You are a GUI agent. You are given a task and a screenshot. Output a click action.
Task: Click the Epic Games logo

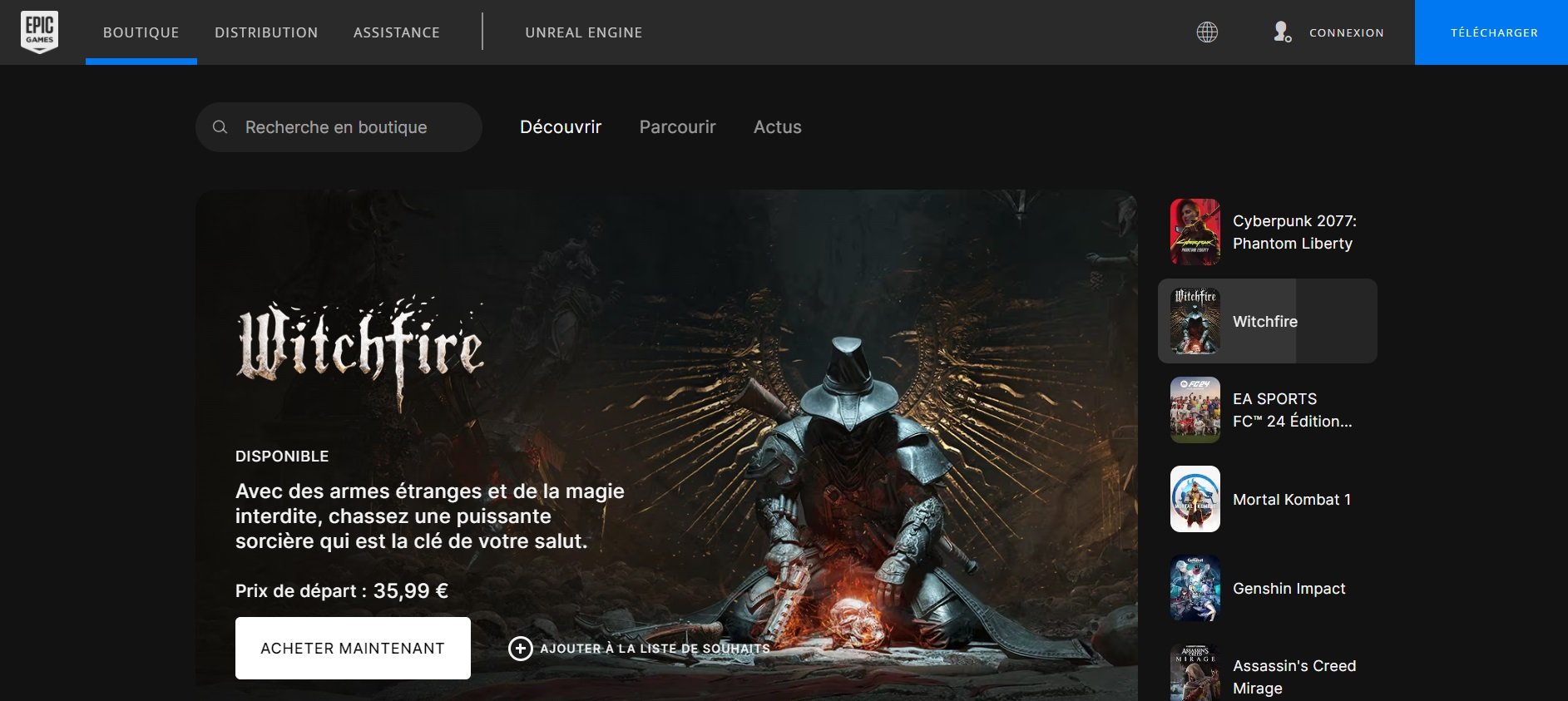tap(39, 32)
